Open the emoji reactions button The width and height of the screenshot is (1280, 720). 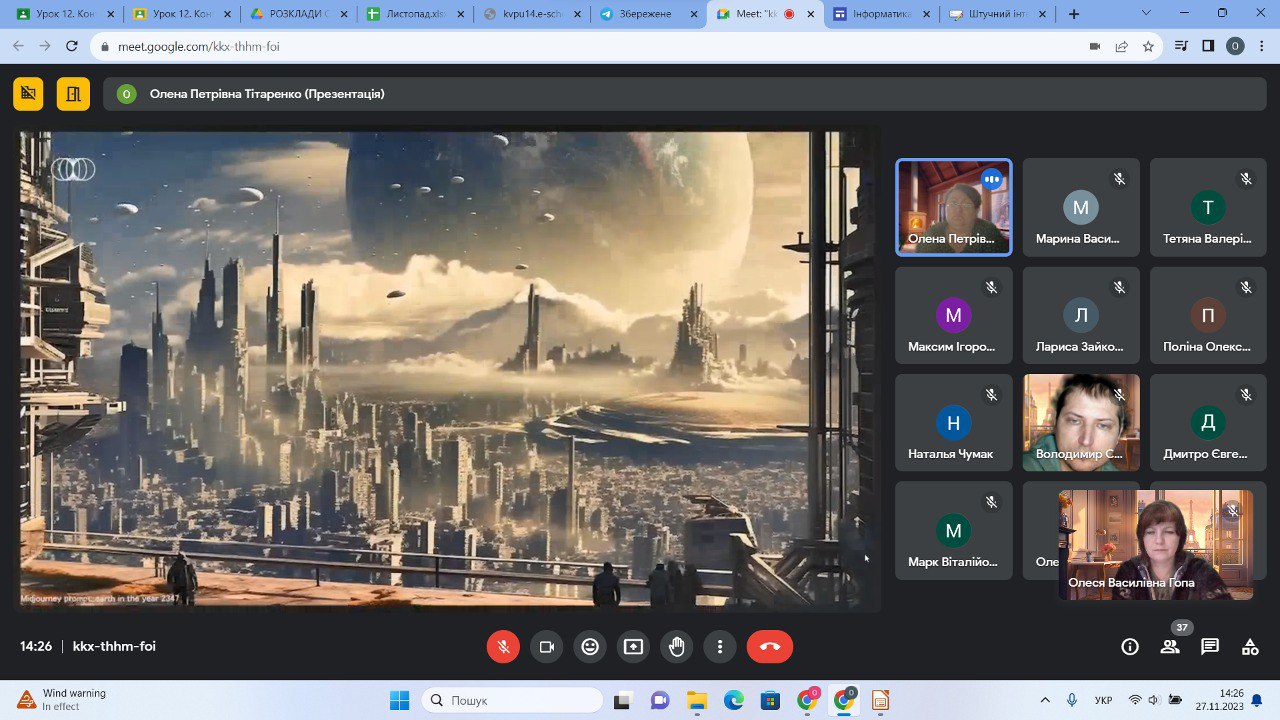click(x=590, y=647)
